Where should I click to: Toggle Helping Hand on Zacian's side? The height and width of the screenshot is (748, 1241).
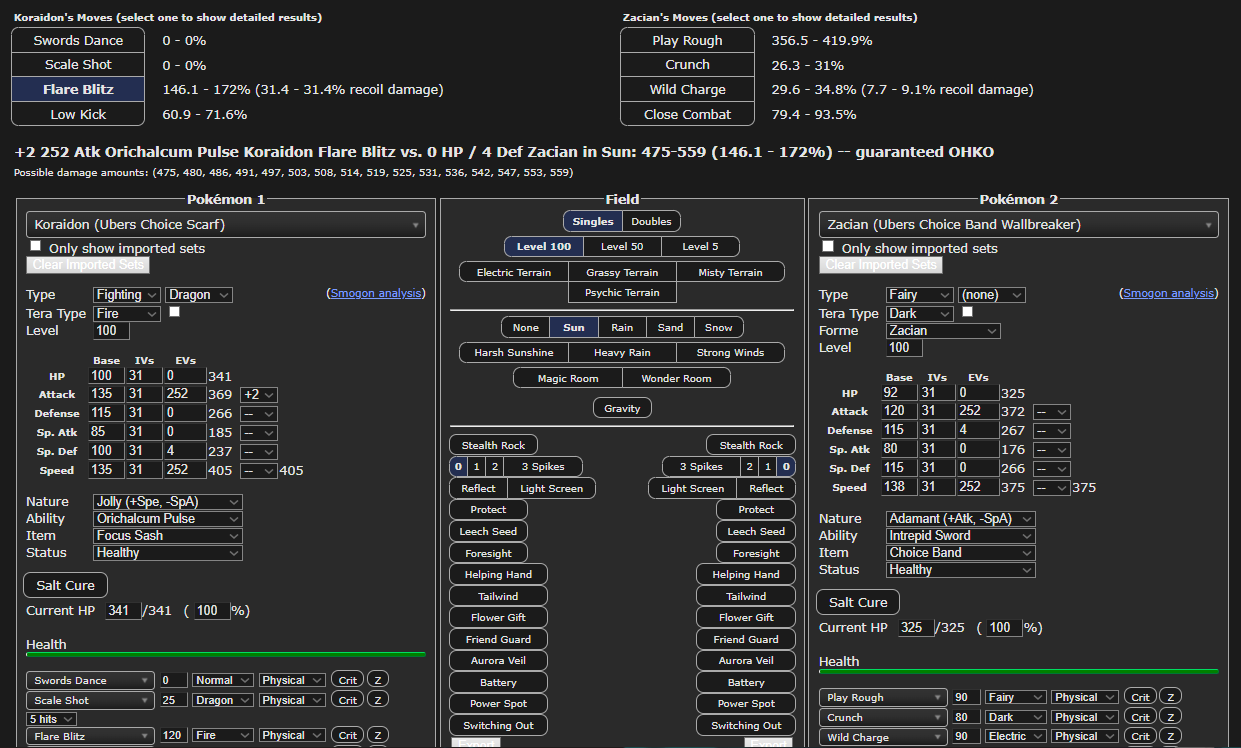746,574
